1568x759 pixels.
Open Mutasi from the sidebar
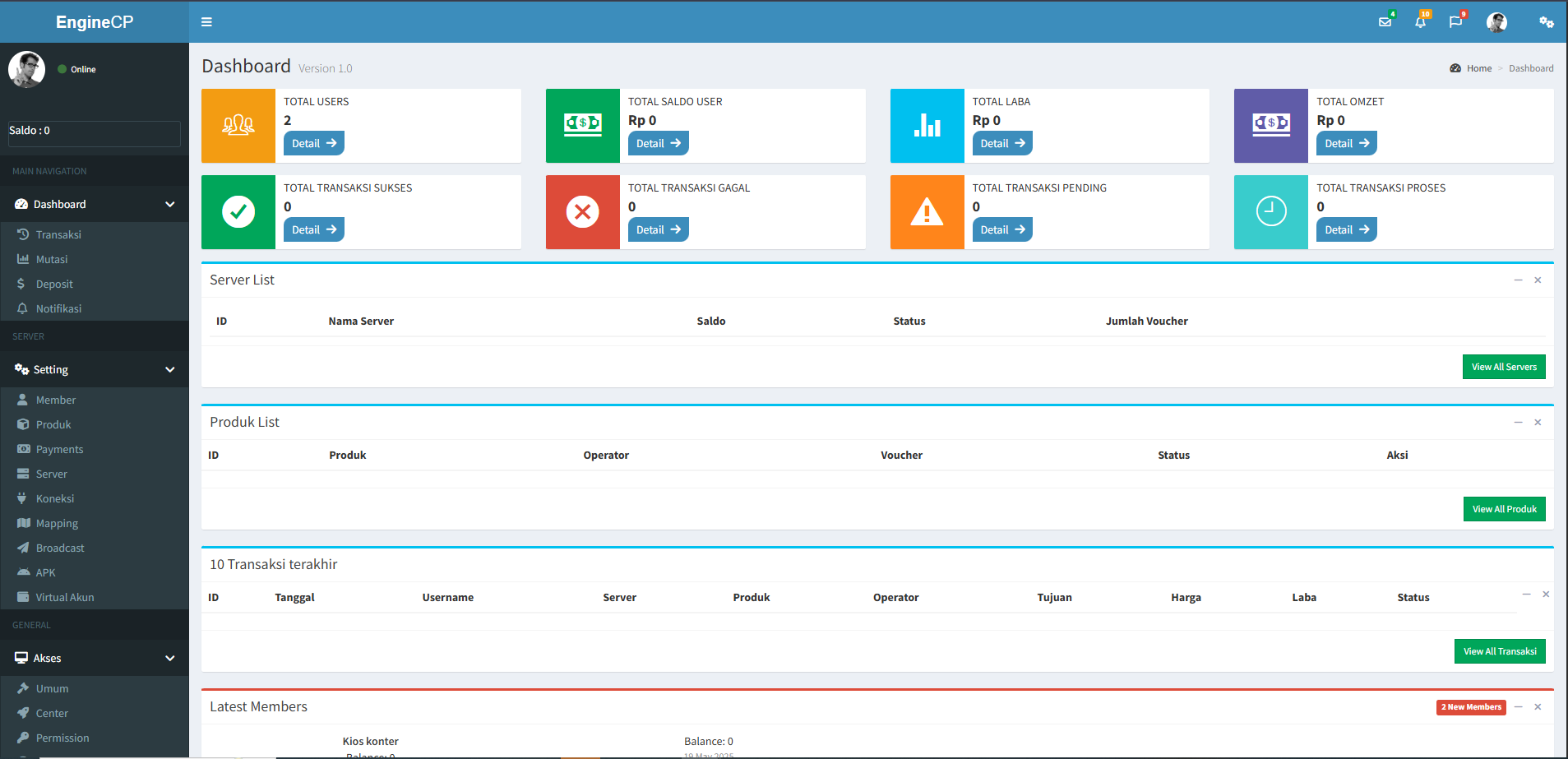[x=52, y=259]
